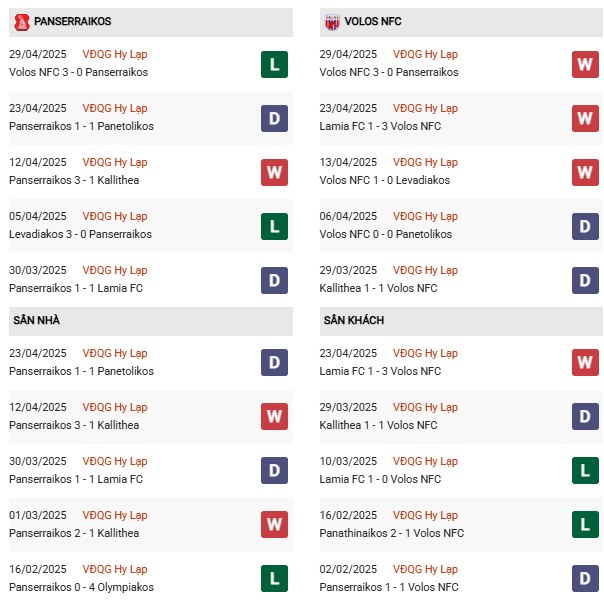Click the L badge for Panathinaikos 2 - 1 Volos NFC
The image size is (604, 601).
point(585,523)
